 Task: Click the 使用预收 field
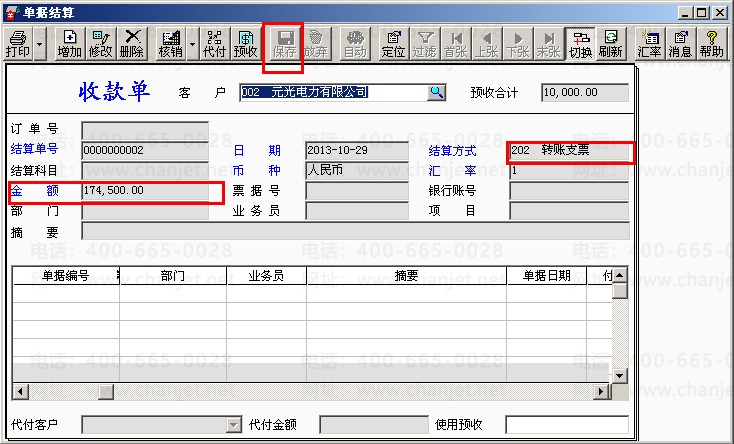click(x=567, y=425)
